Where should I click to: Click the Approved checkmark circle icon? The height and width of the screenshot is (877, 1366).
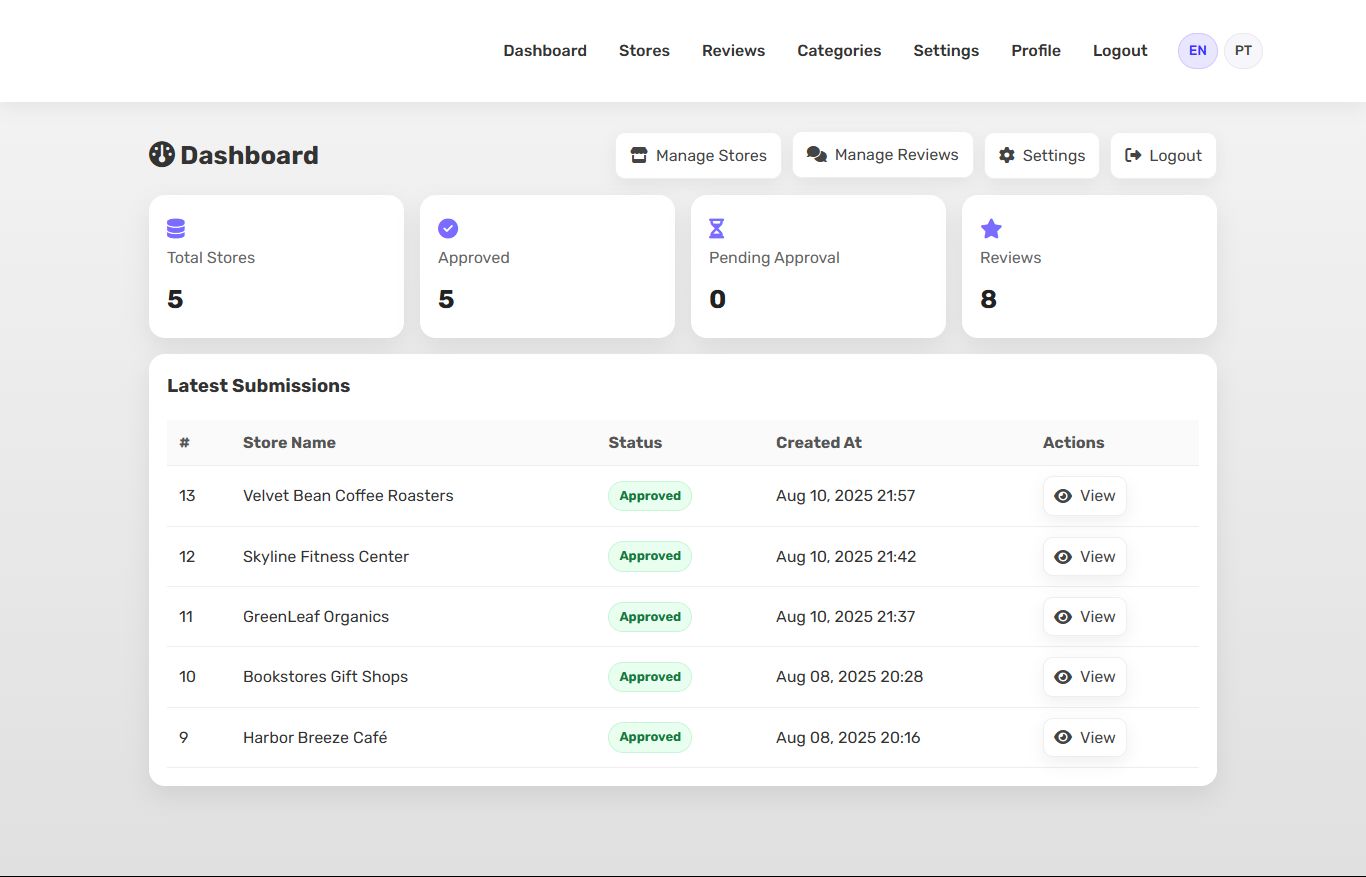coord(448,229)
